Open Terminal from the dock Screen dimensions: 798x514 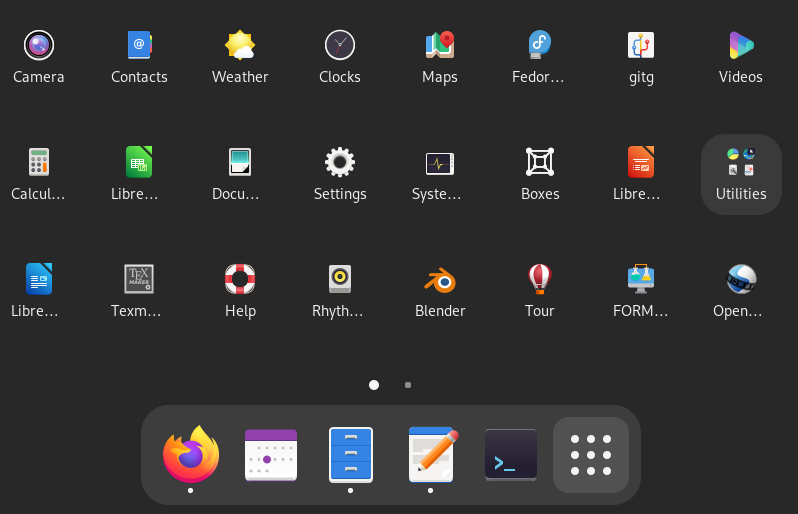tap(511, 455)
